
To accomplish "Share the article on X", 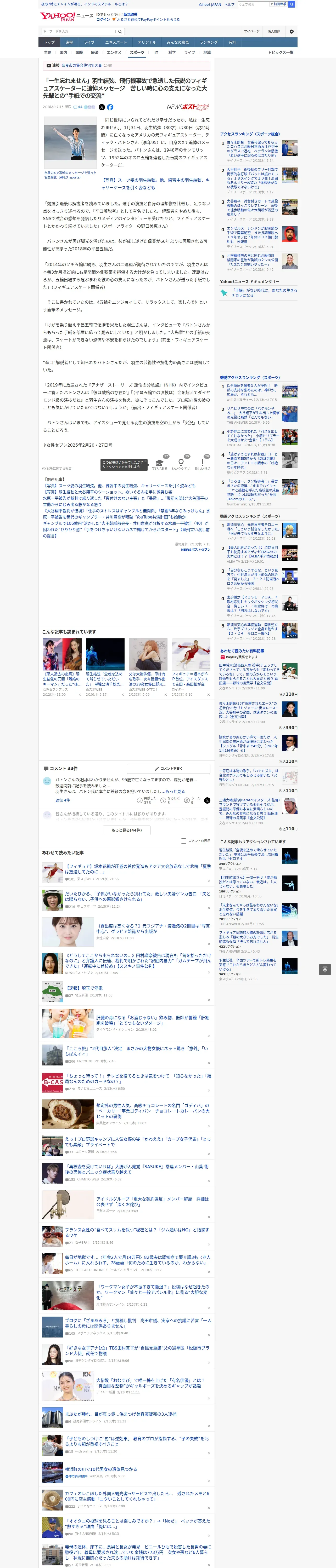I will pos(102,107).
